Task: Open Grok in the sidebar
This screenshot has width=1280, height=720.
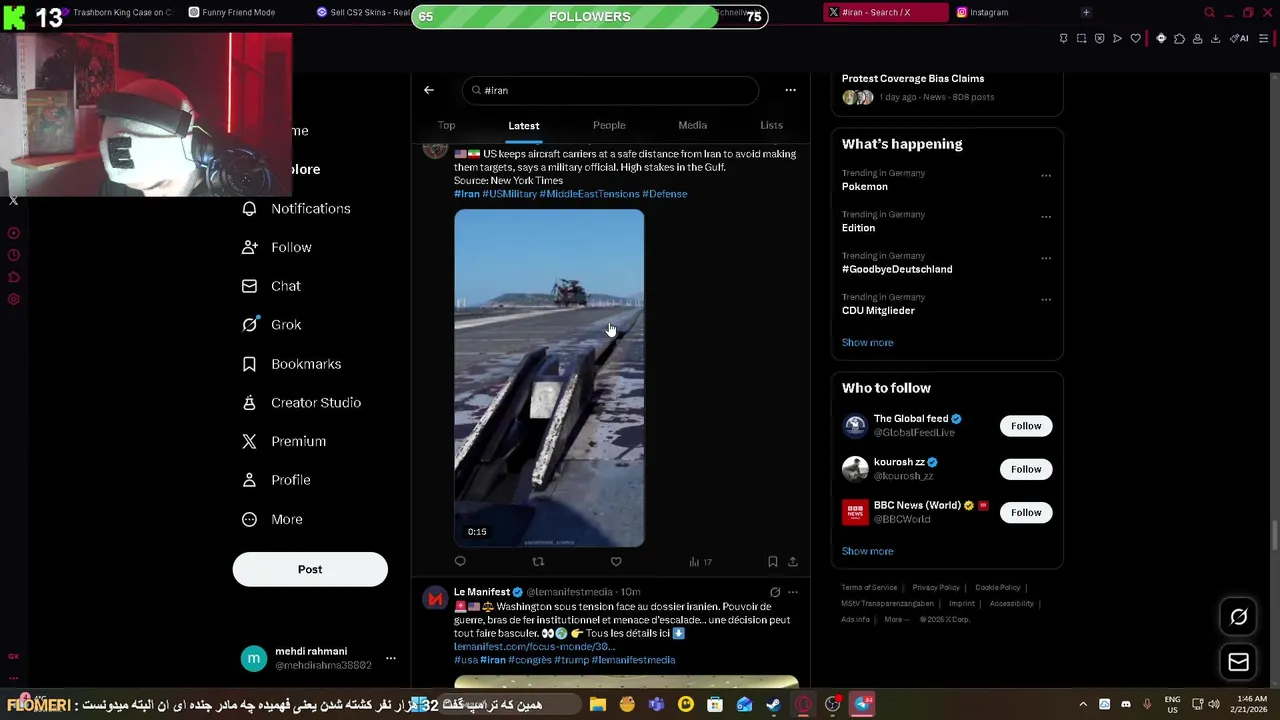Action: point(271,324)
